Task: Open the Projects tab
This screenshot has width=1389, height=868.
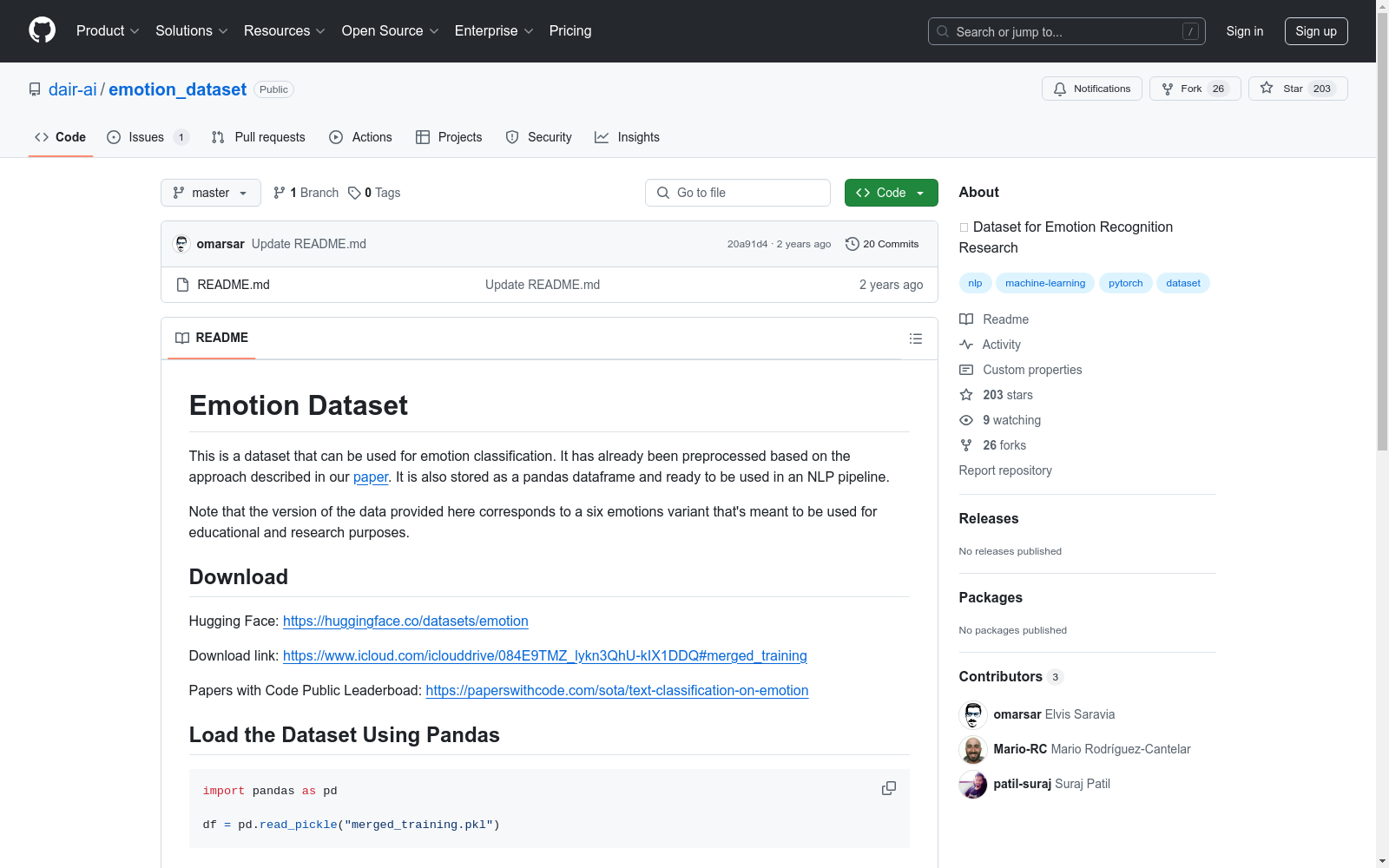Action: coord(449,137)
